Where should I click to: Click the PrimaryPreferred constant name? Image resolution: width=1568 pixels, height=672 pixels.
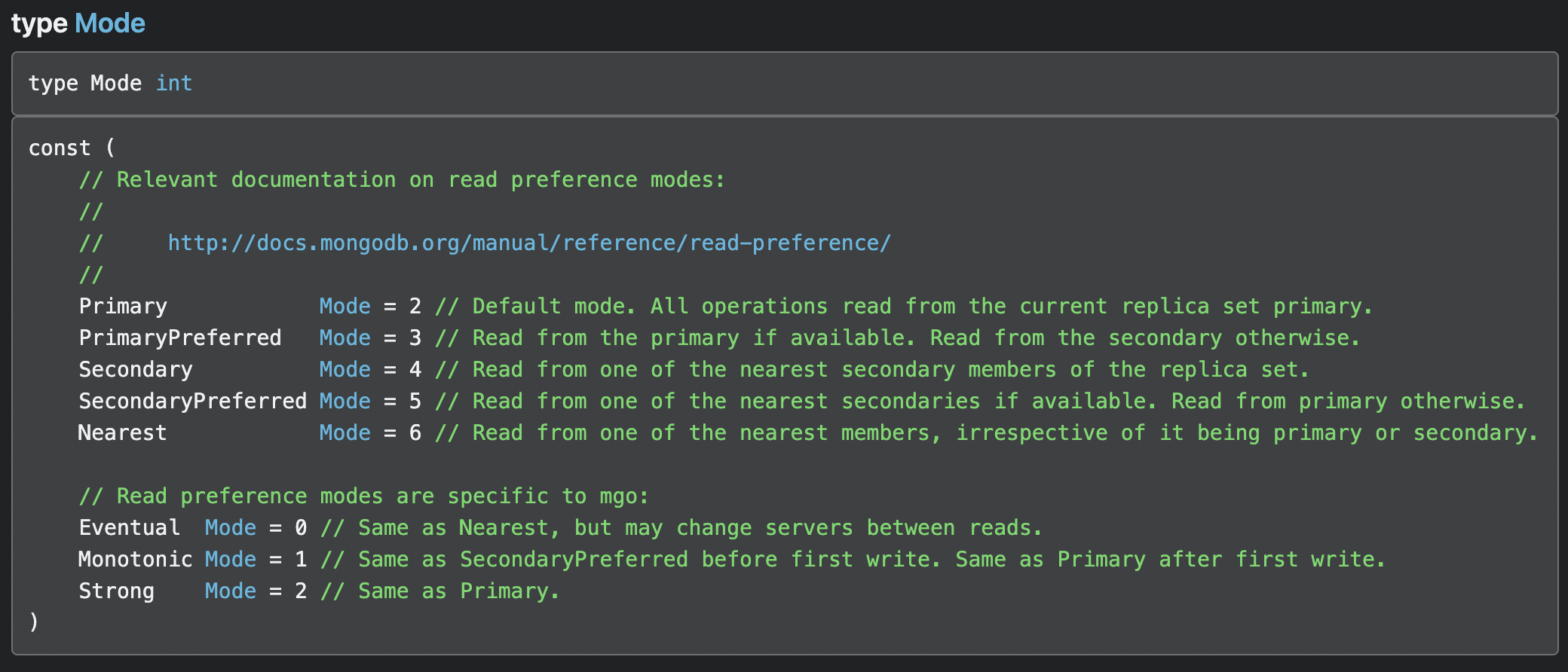coord(180,338)
